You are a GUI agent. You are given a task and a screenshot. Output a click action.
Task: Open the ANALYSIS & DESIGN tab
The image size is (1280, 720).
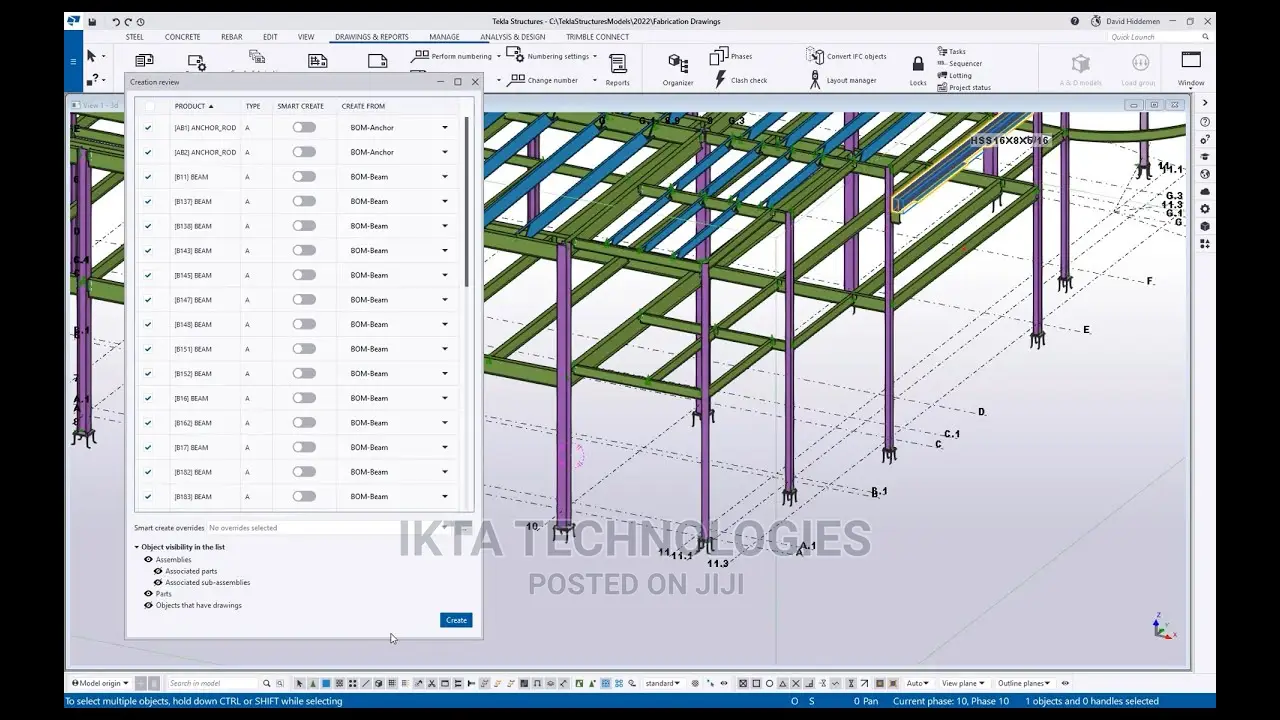pos(513,37)
